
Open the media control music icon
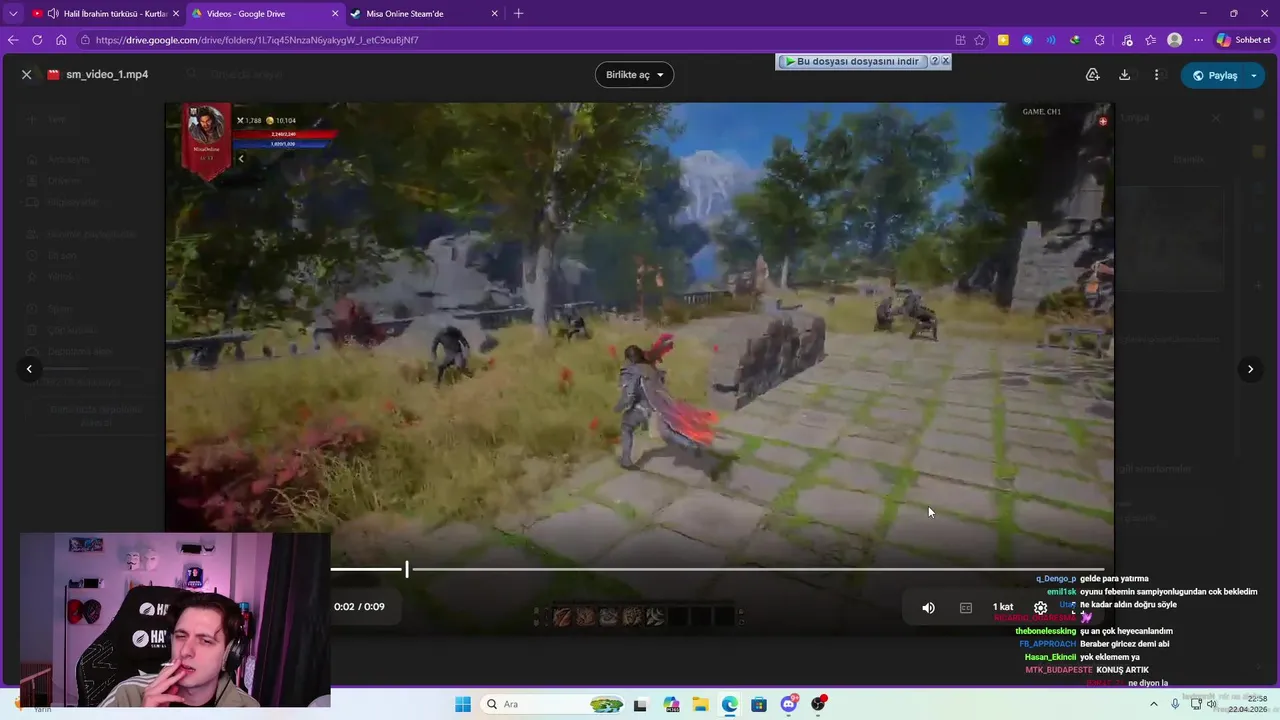click(x=1127, y=40)
